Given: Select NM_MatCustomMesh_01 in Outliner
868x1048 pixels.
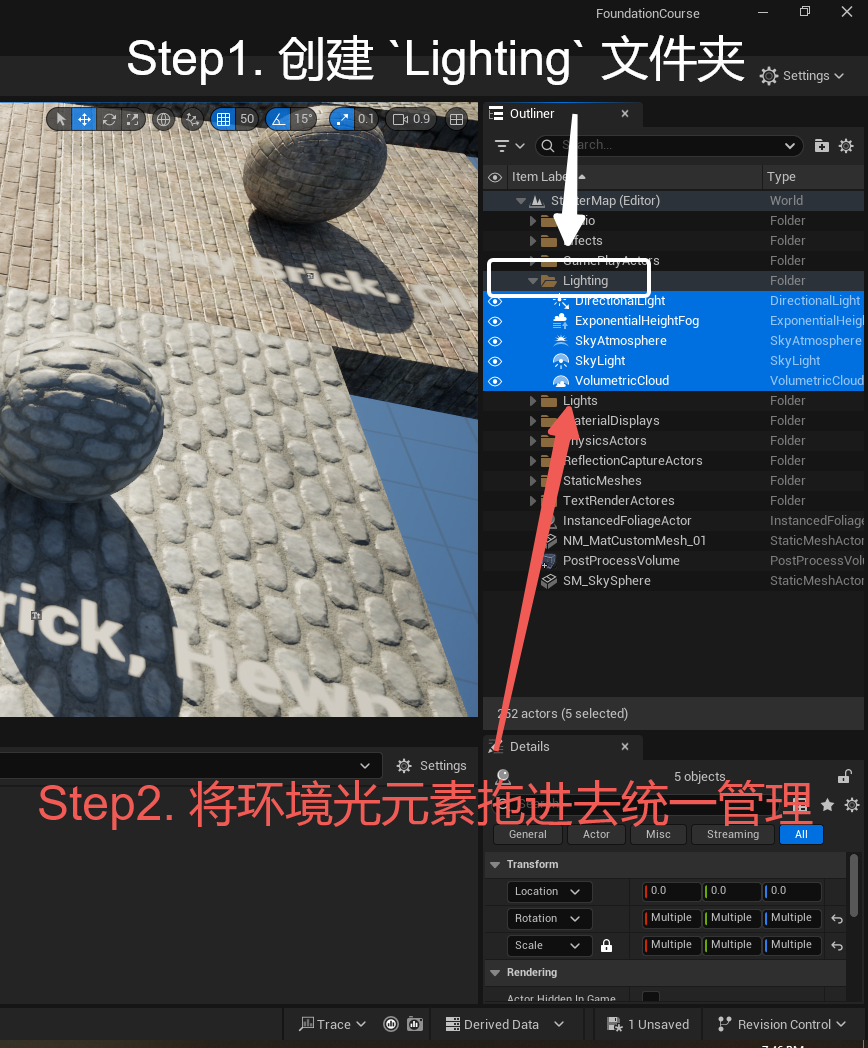Looking at the screenshot, I should click(x=634, y=541).
